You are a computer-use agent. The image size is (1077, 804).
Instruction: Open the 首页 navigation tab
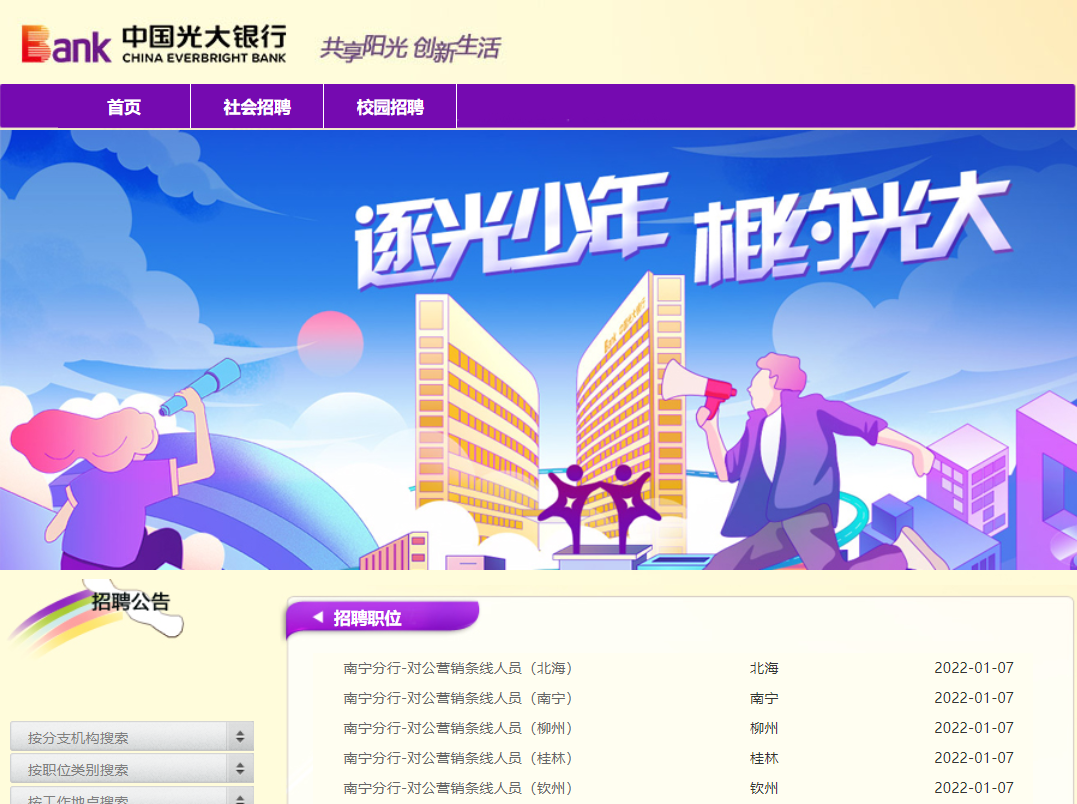pyautogui.click(x=124, y=107)
